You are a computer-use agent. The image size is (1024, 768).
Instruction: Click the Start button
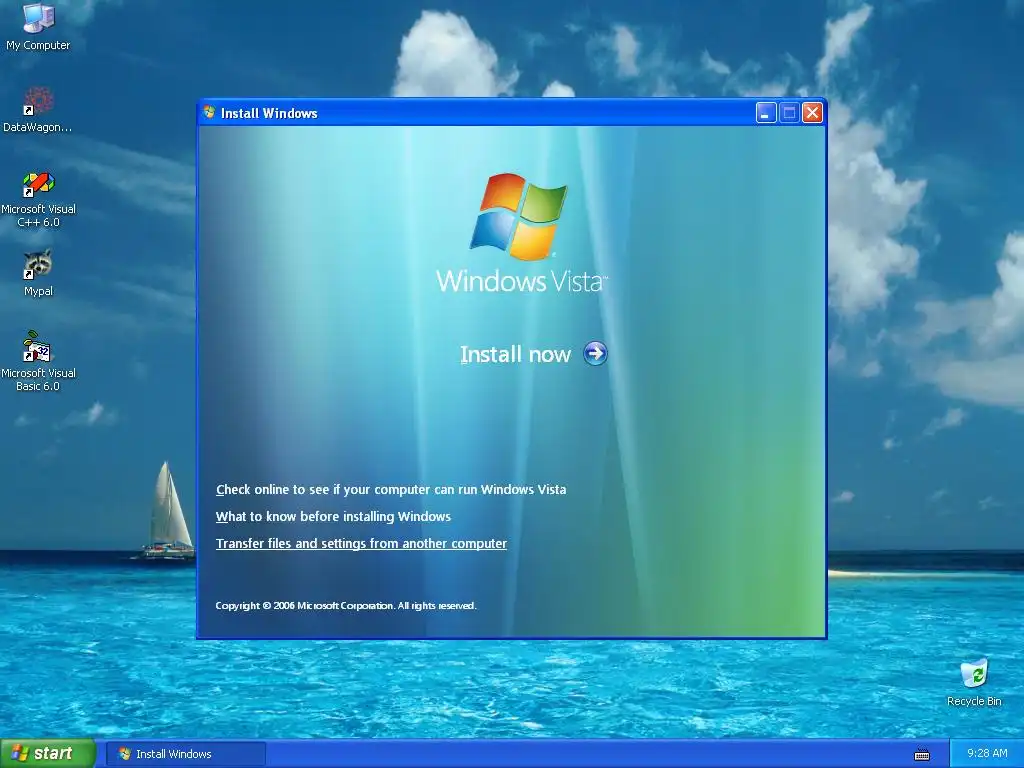click(48, 754)
